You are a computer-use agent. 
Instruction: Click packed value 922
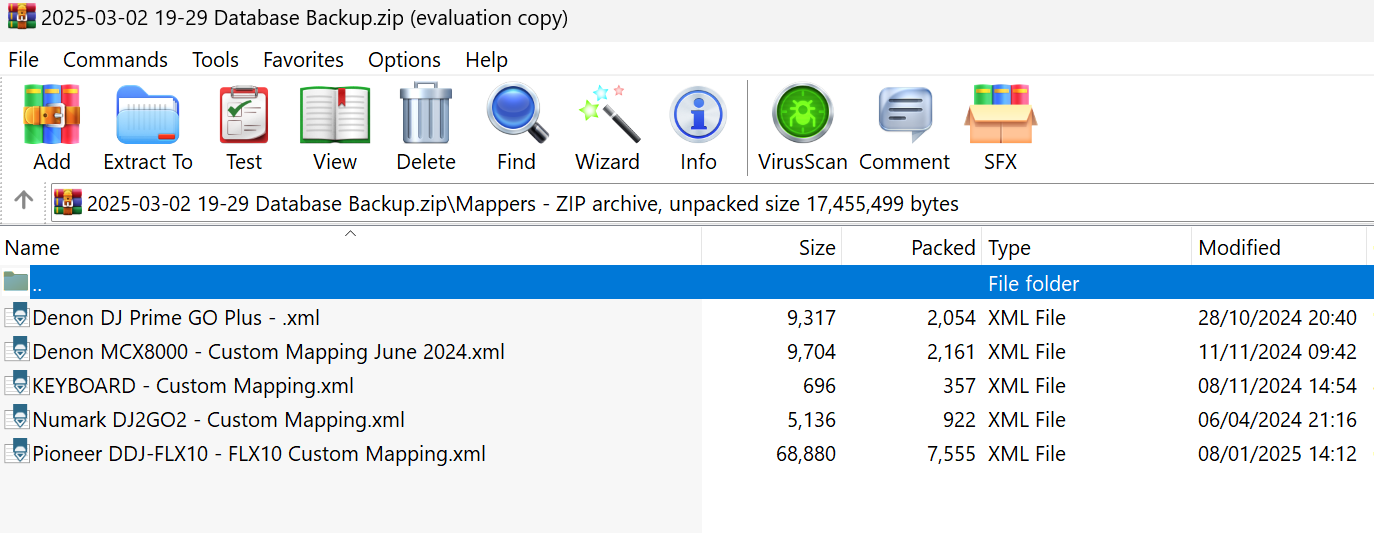959,420
